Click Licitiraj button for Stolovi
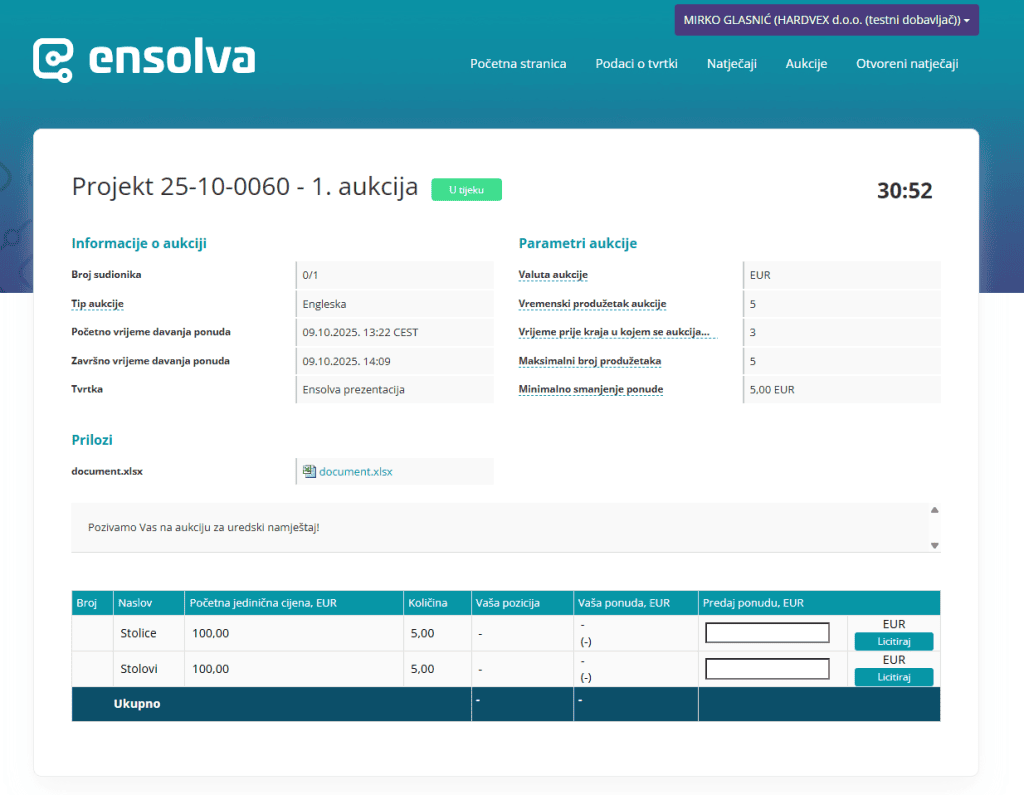This screenshot has height=795, width=1024. [x=893, y=678]
